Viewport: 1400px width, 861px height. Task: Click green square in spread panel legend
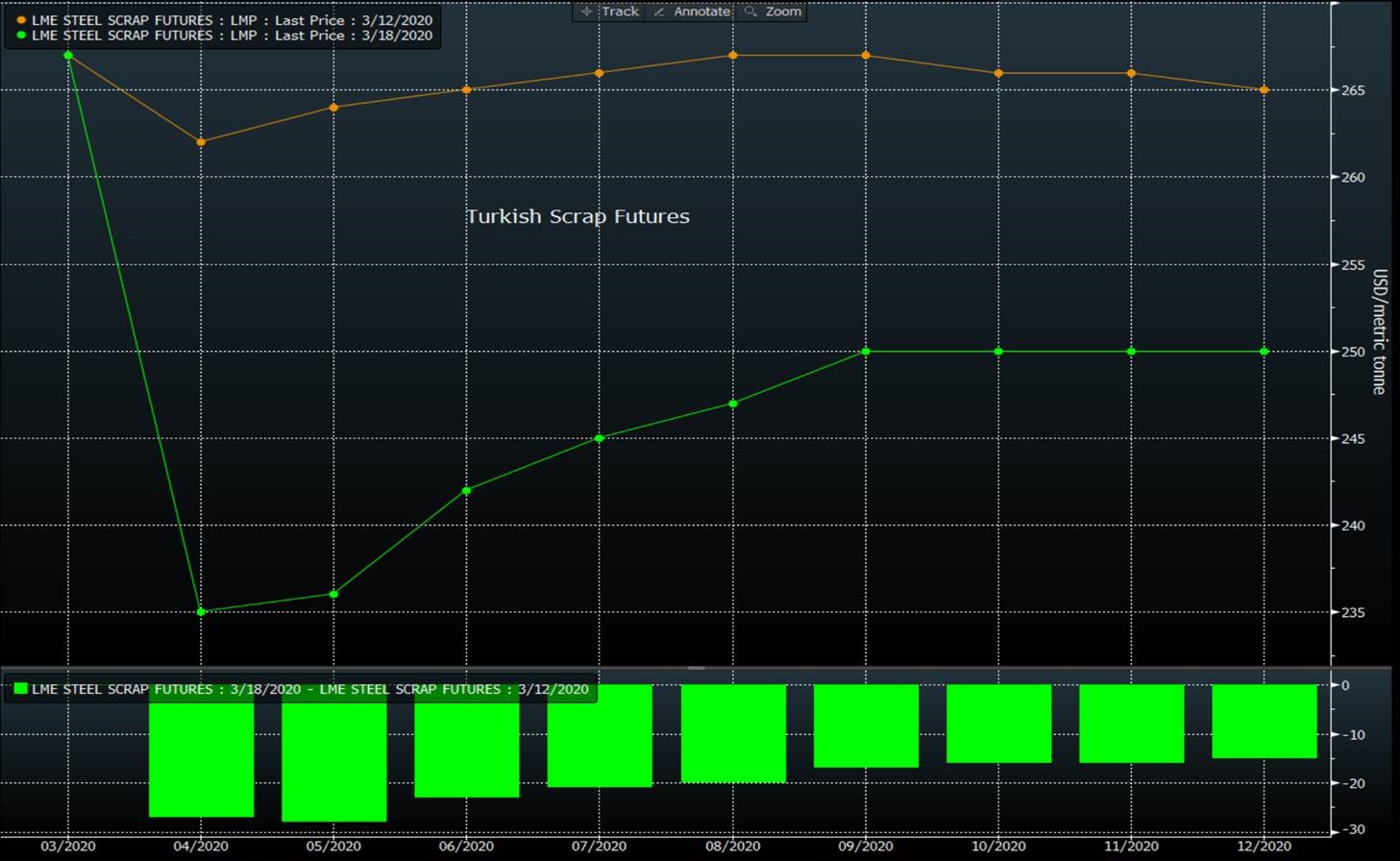20,689
